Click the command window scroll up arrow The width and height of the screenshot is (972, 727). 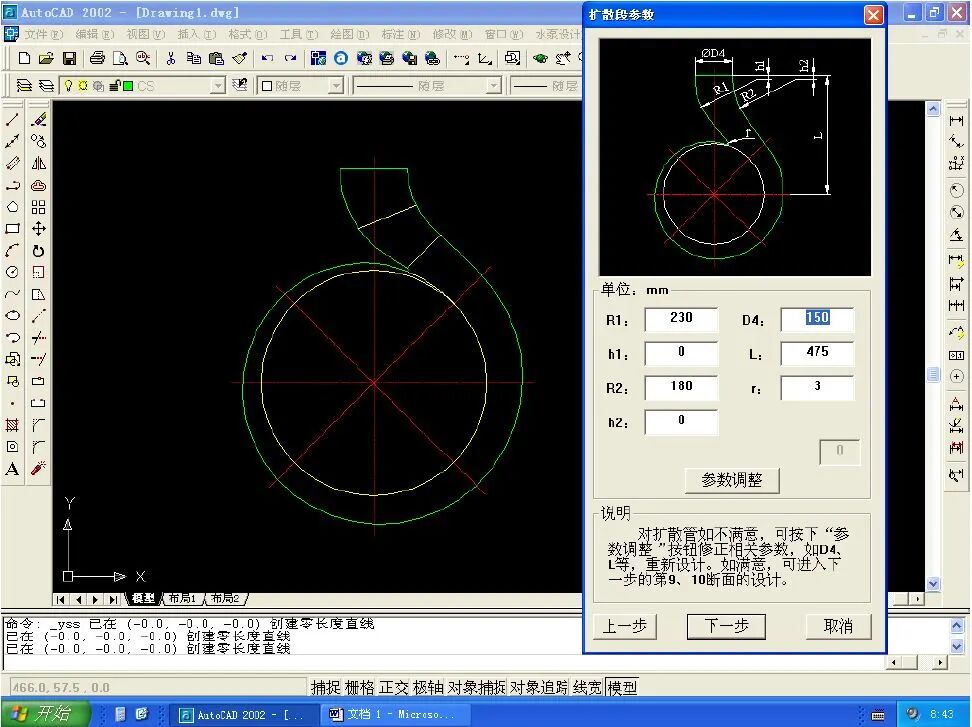(x=957, y=625)
